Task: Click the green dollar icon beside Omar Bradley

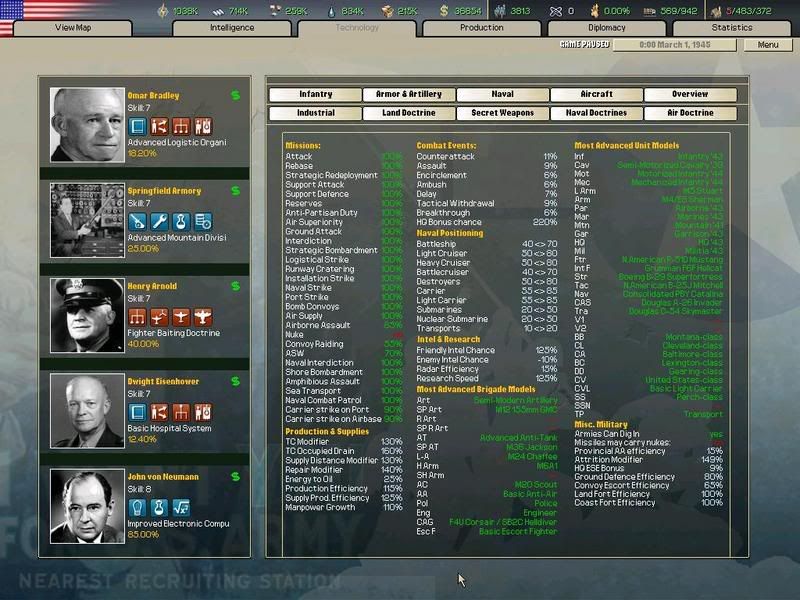Action: click(235, 95)
